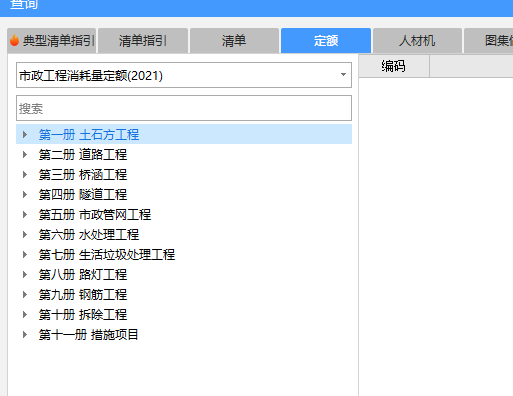Expand 第九册 钢筋工程 node
Viewport: 513px width, 396px height.
[x=25, y=294]
